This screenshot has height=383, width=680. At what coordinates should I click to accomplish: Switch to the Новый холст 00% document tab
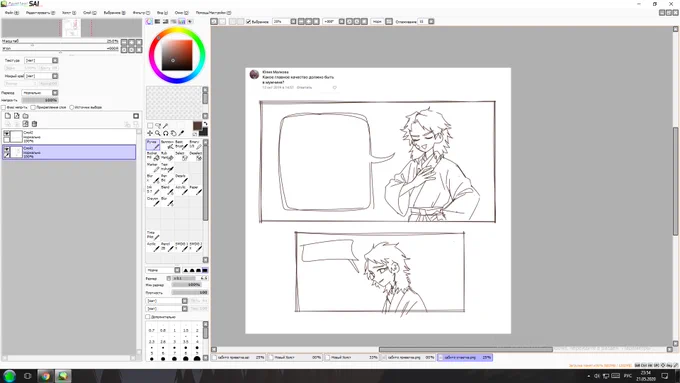[x=295, y=357]
